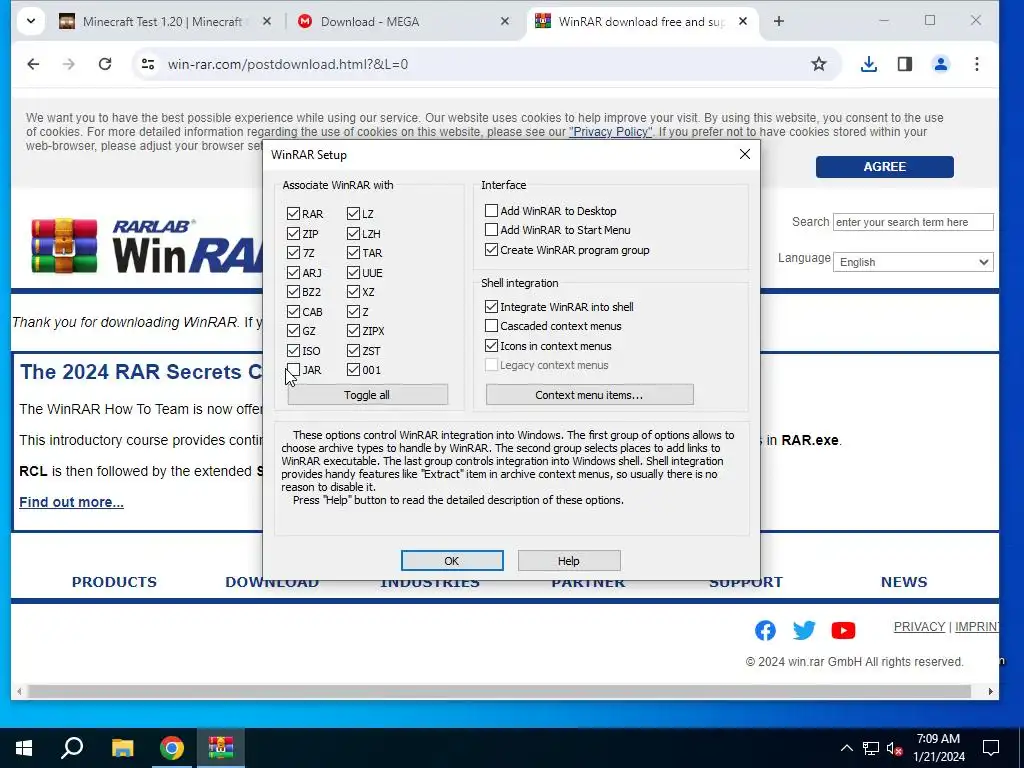Open taskbar search icon
Screen dimensions: 1024x768
pos(72,748)
